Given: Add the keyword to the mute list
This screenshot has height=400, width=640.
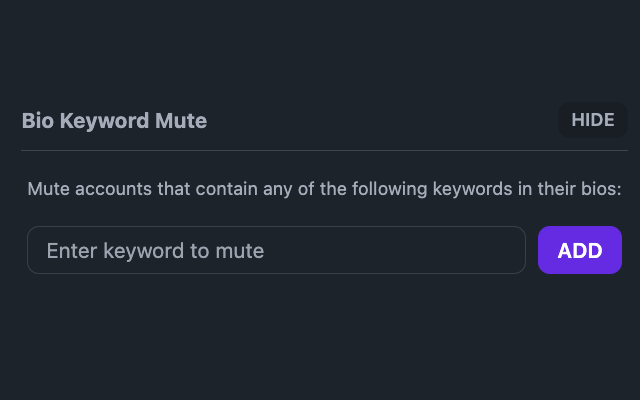Looking at the screenshot, I should 580,250.
